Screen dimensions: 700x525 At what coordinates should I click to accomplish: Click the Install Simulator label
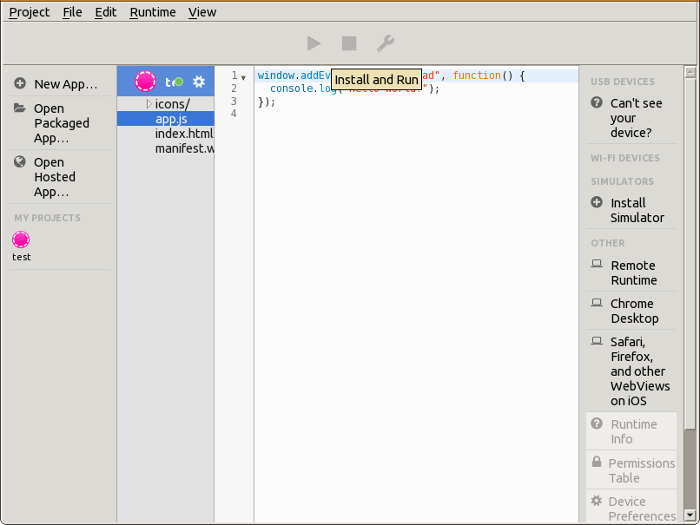[637, 210]
